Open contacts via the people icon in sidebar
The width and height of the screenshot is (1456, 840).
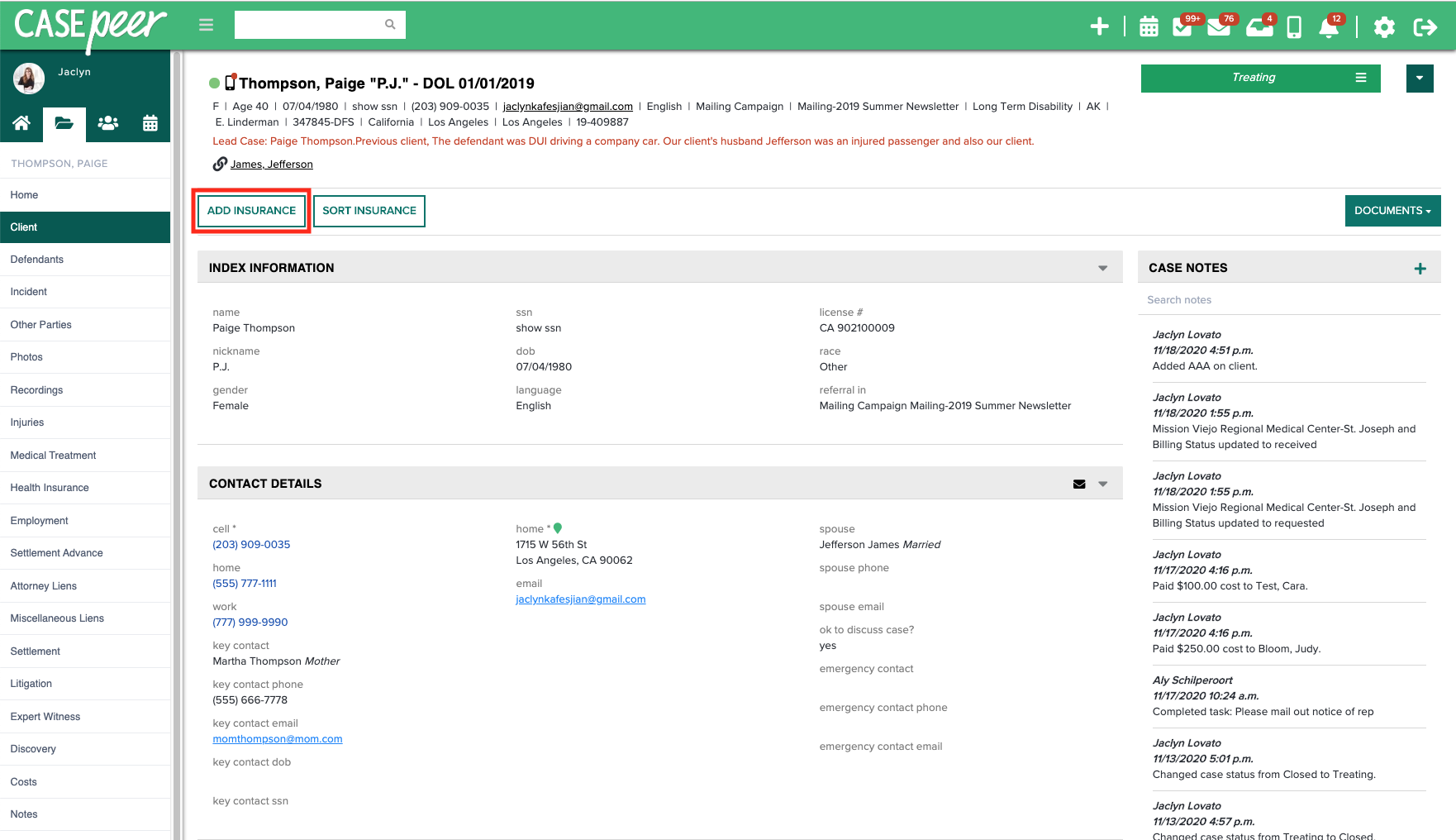[x=107, y=123]
